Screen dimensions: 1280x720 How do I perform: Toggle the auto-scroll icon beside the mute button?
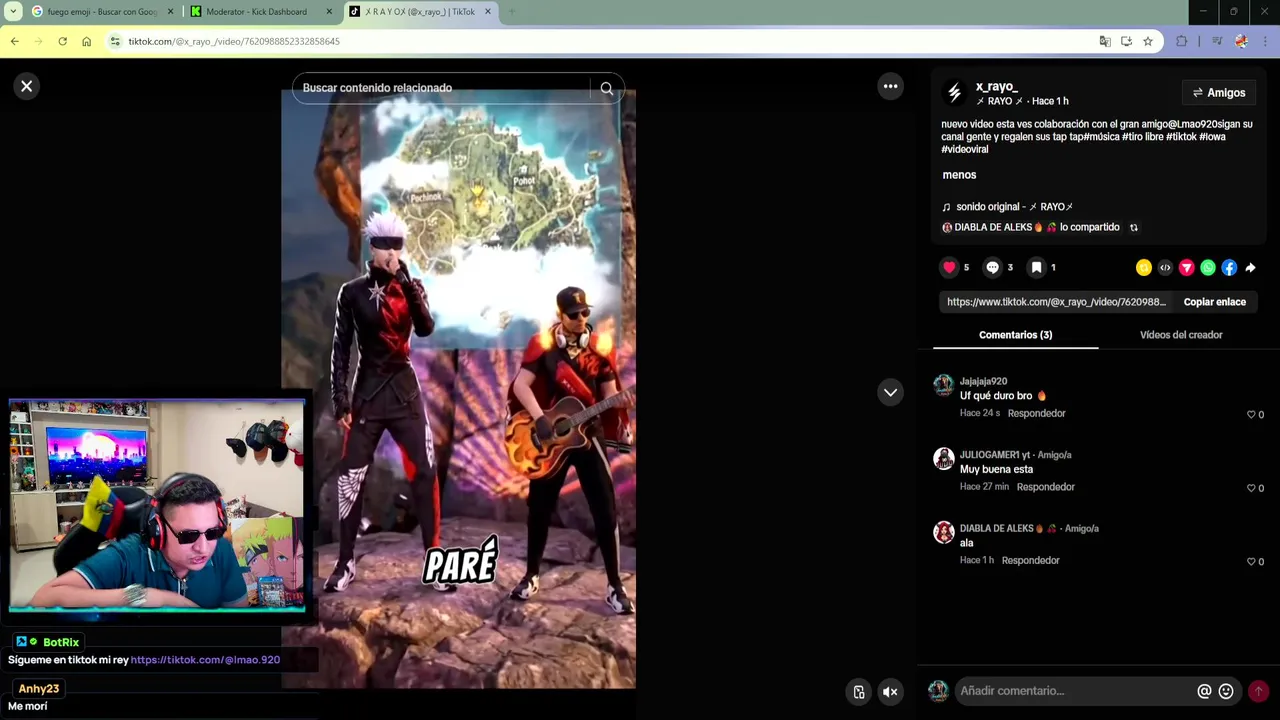pos(858,692)
